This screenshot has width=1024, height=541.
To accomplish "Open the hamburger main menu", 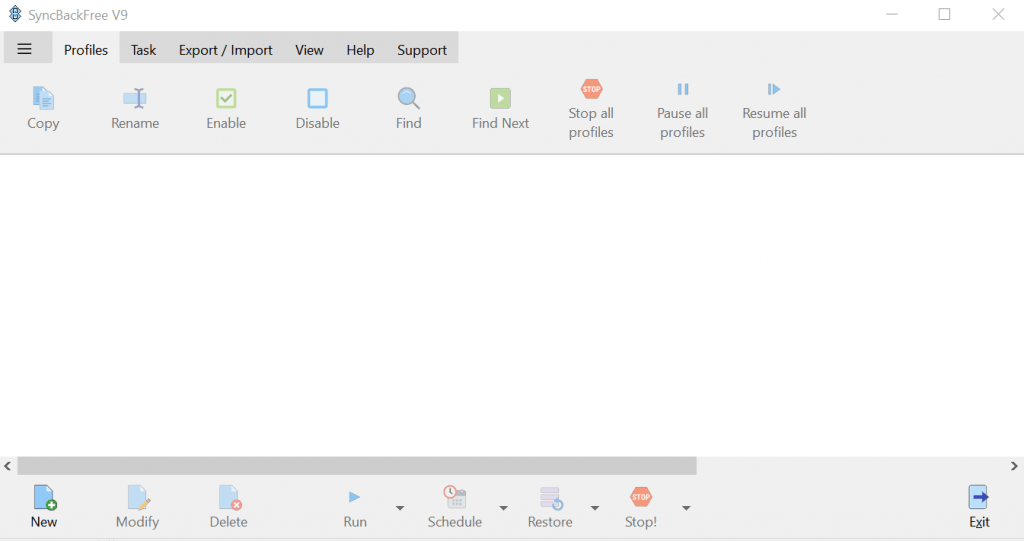I will pos(25,49).
